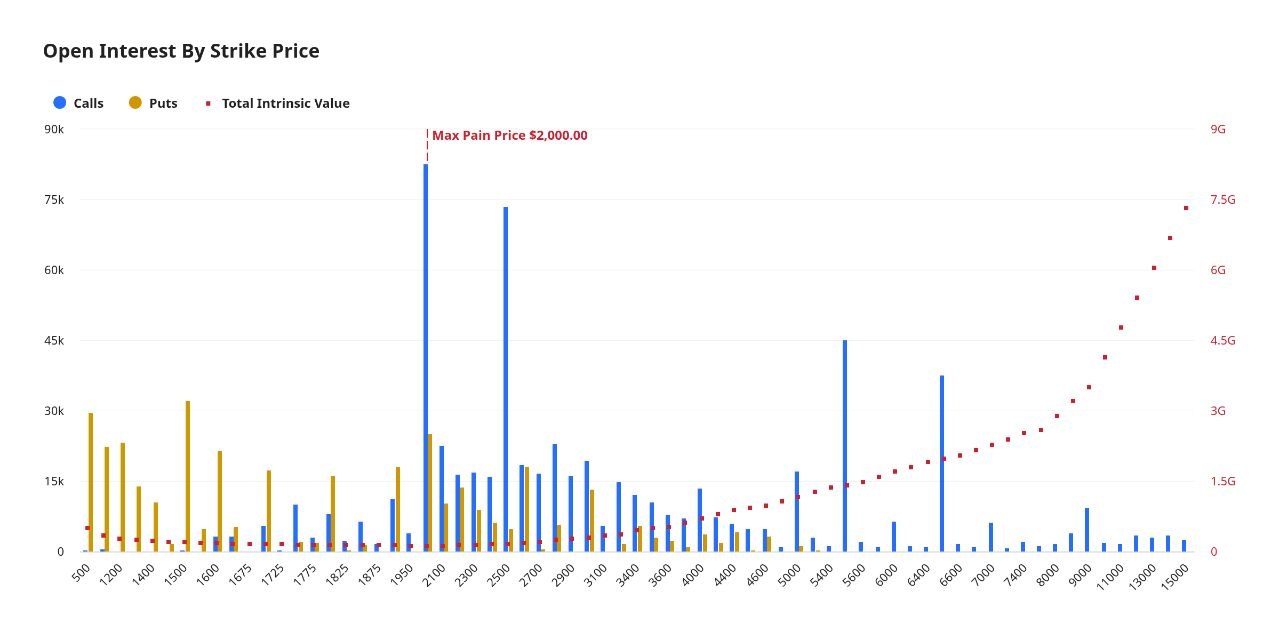Click the 60k left axis label
This screenshot has width=1280, height=640.
54,270
